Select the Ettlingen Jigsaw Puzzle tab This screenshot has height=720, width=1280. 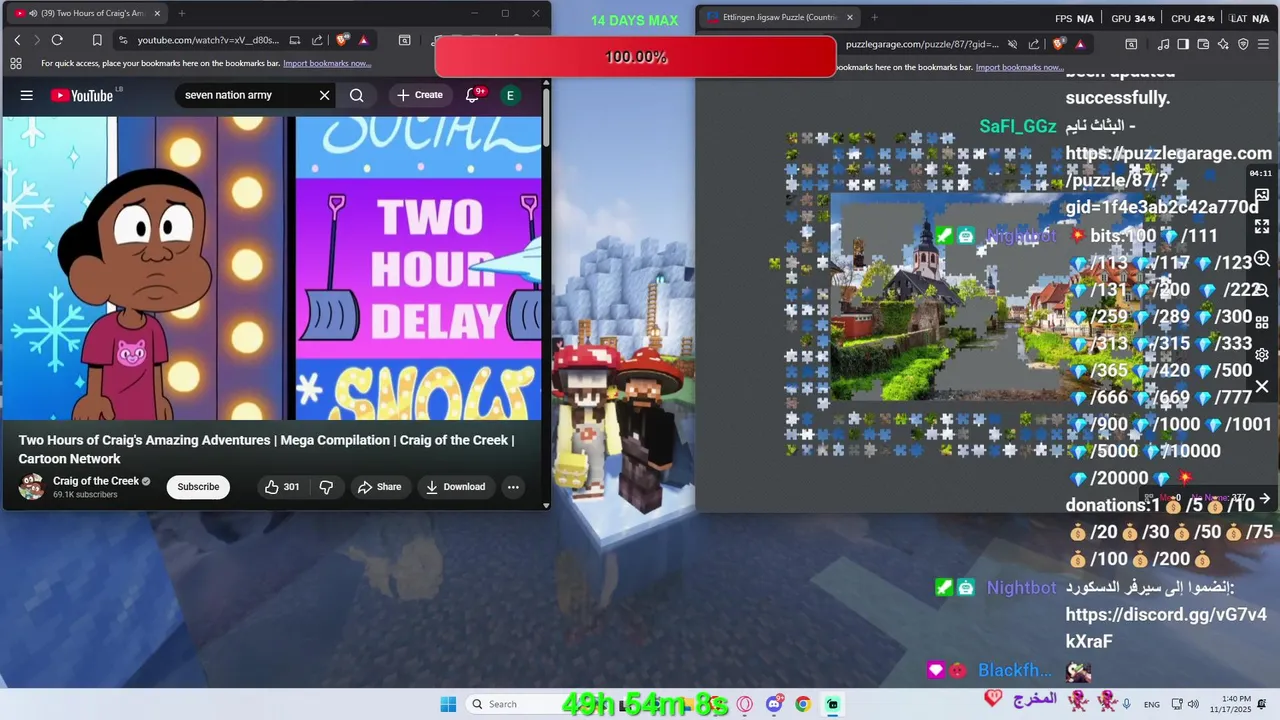[x=778, y=17]
